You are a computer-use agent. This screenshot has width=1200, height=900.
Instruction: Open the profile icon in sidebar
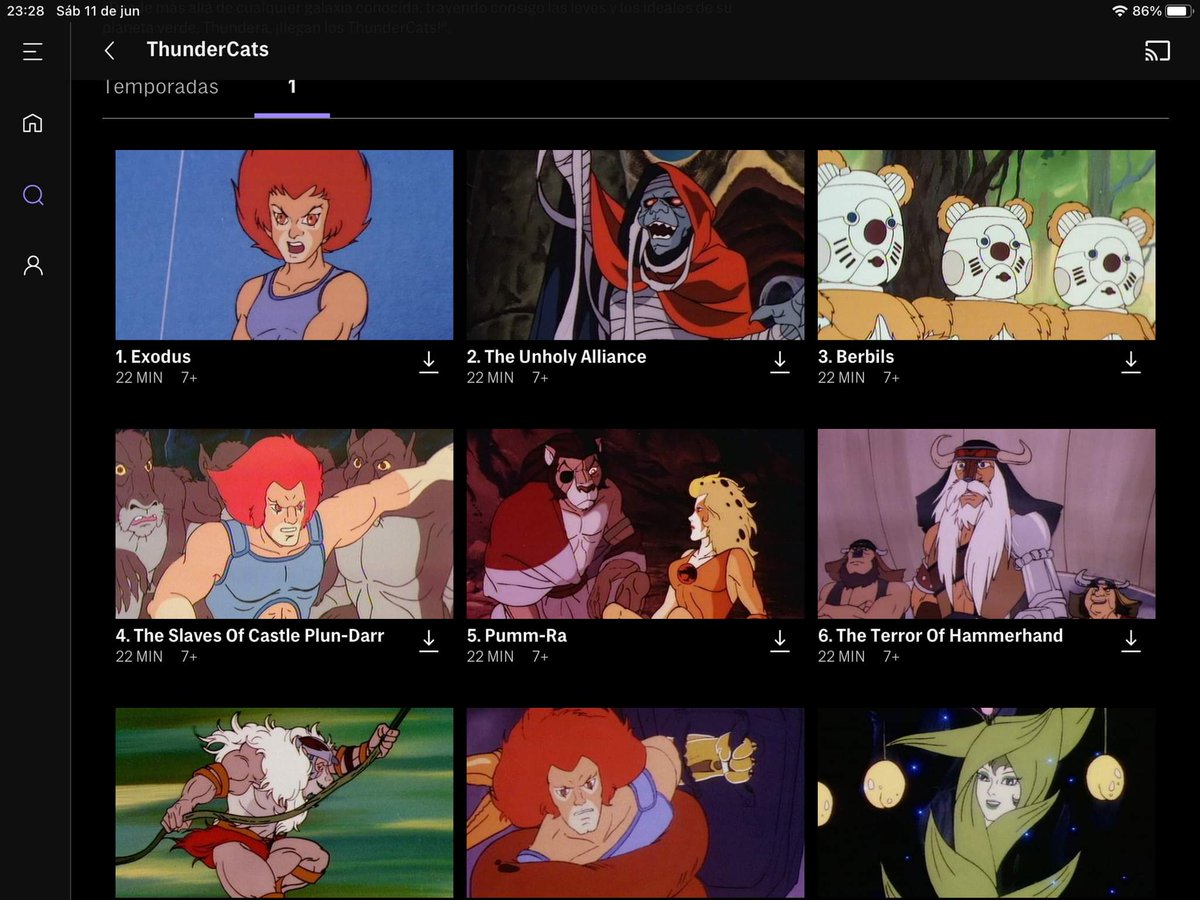[33, 265]
